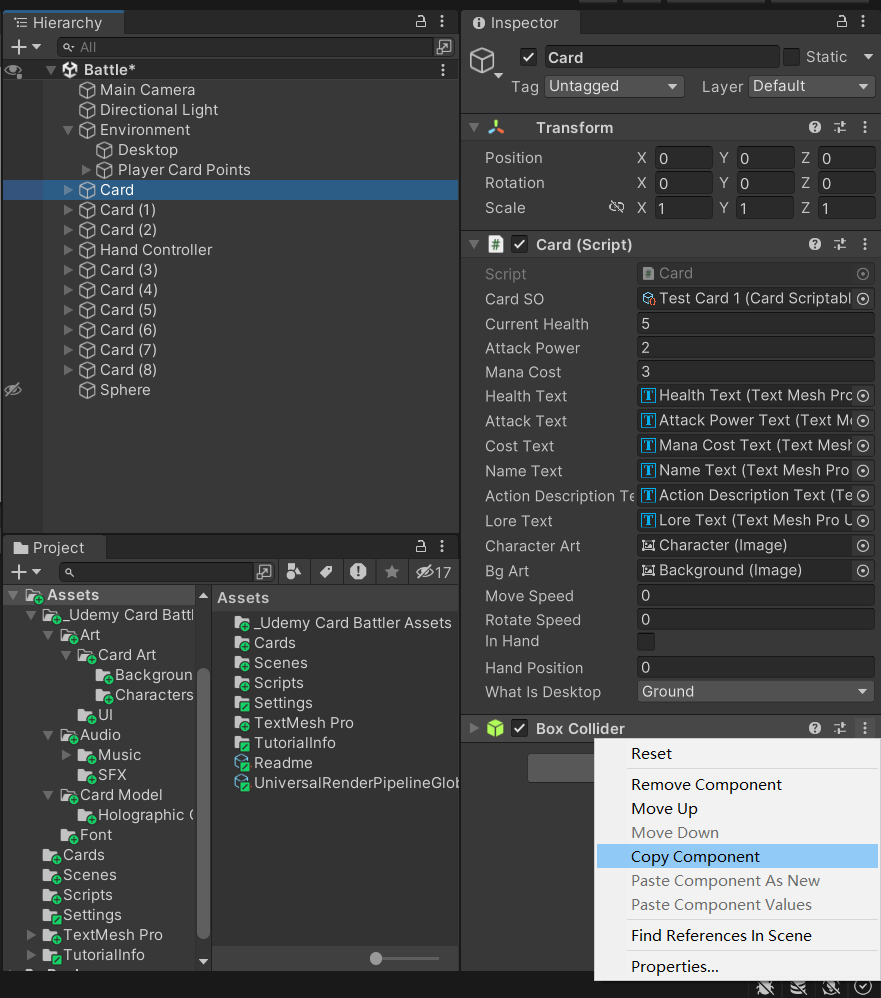Open the Tag dropdown showing Untagged
This screenshot has height=998, width=881.
point(614,87)
